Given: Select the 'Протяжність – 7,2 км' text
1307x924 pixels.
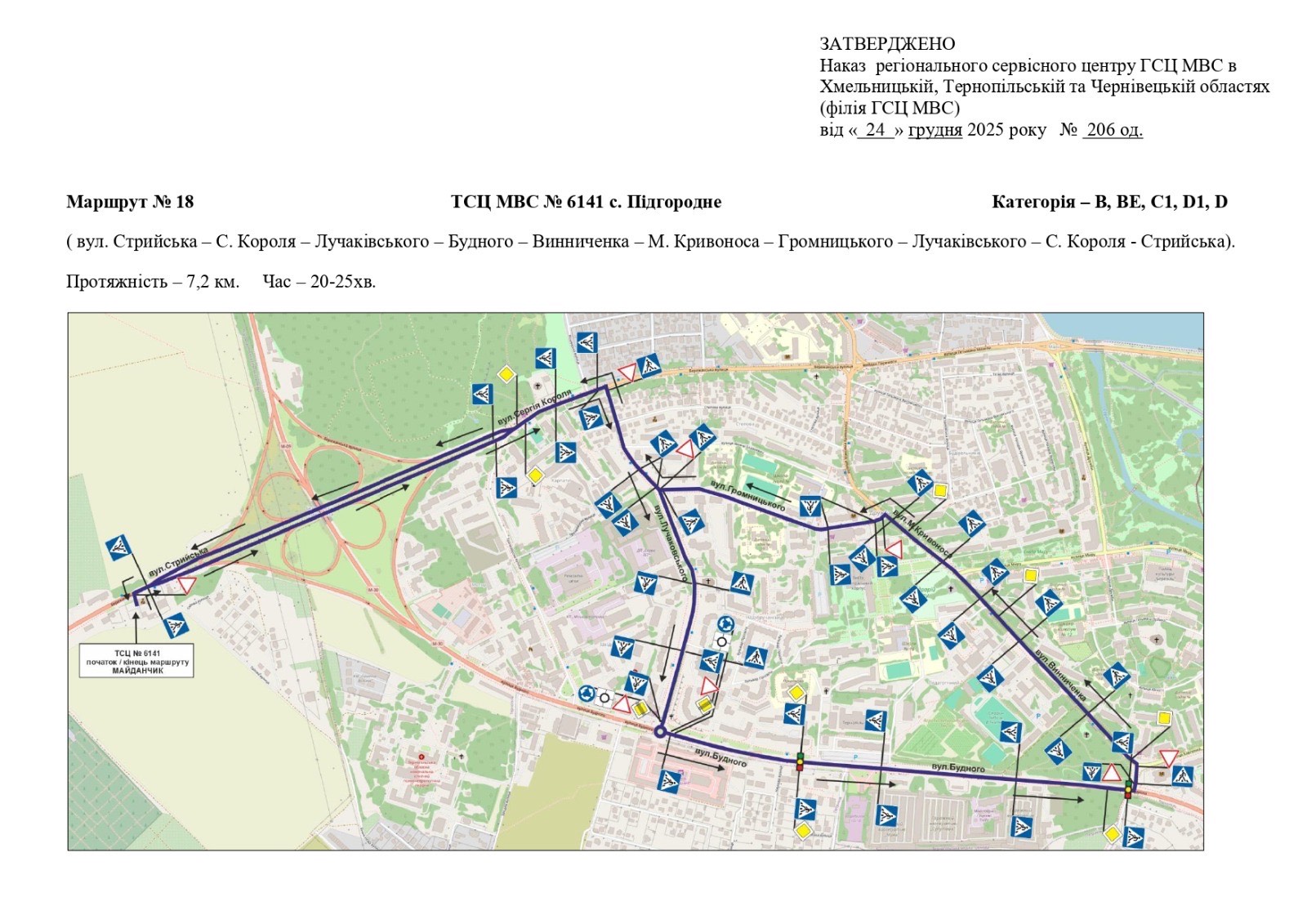Looking at the screenshot, I should [x=153, y=282].
